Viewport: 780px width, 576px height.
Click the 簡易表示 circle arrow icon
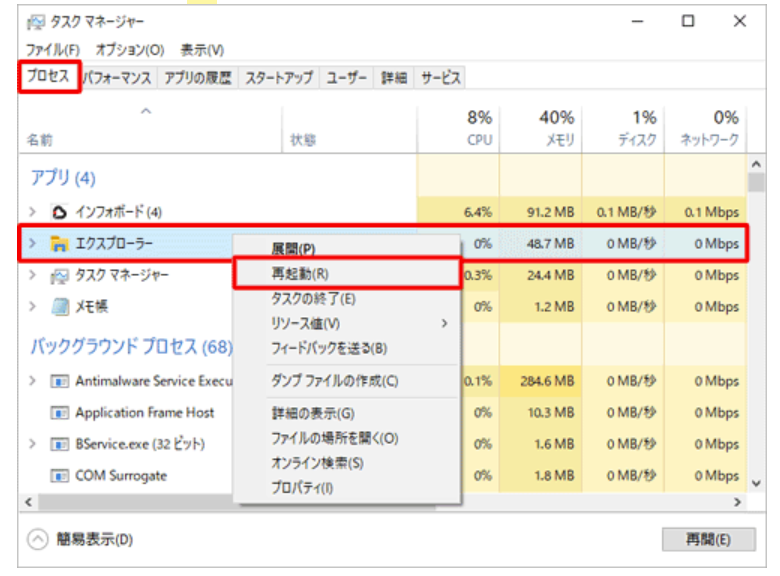(x=38, y=540)
